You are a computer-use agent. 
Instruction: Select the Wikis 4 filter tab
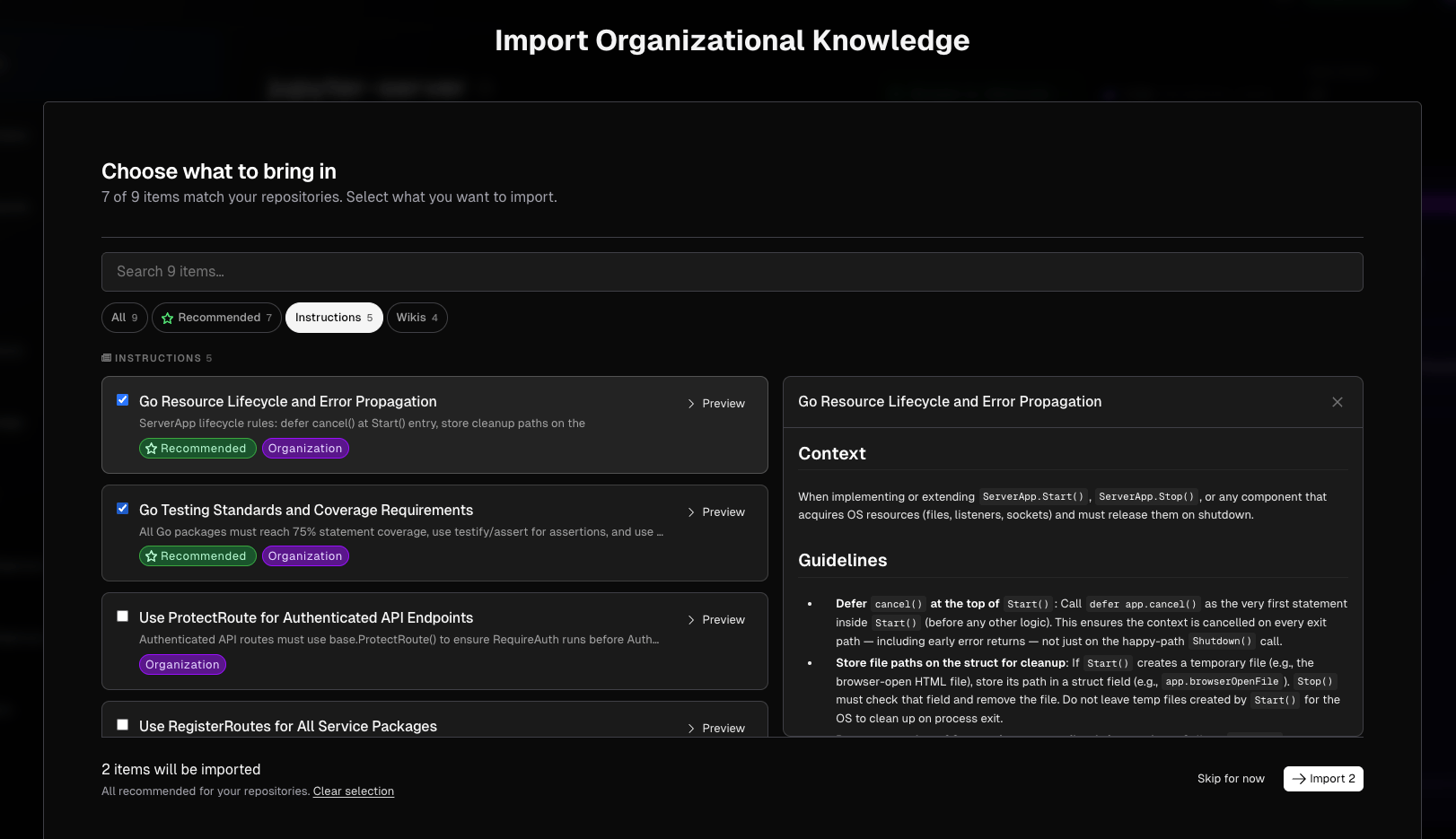click(417, 318)
